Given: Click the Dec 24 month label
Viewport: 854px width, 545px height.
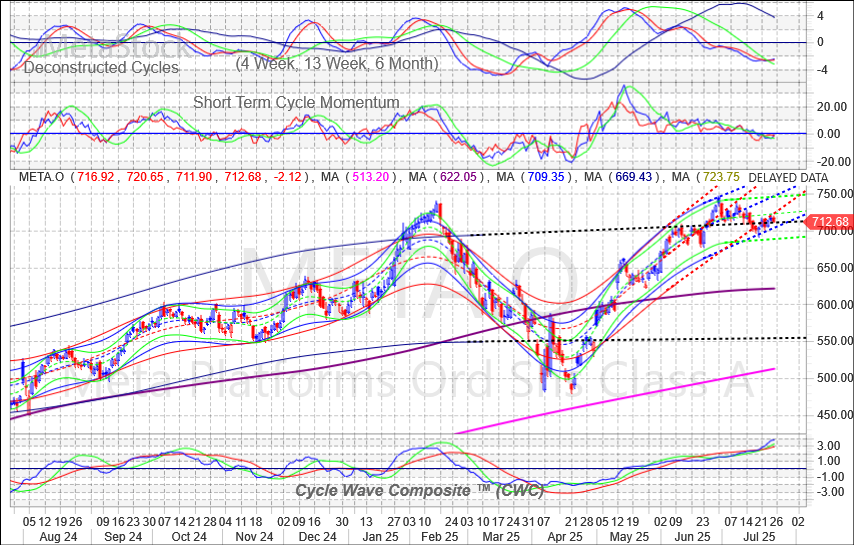Looking at the screenshot, I should (318, 537).
